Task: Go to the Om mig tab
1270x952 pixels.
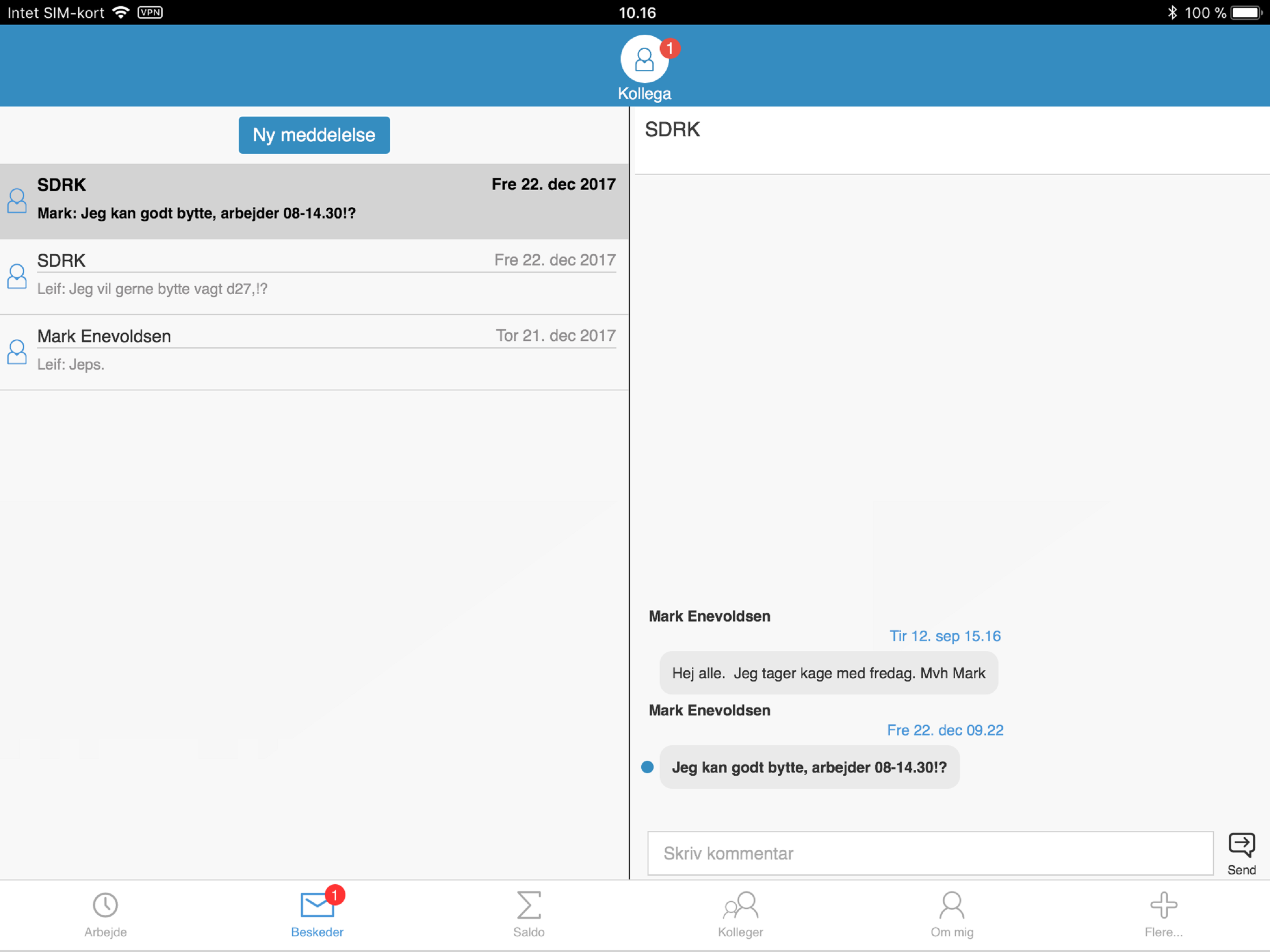Action: (x=952, y=915)
